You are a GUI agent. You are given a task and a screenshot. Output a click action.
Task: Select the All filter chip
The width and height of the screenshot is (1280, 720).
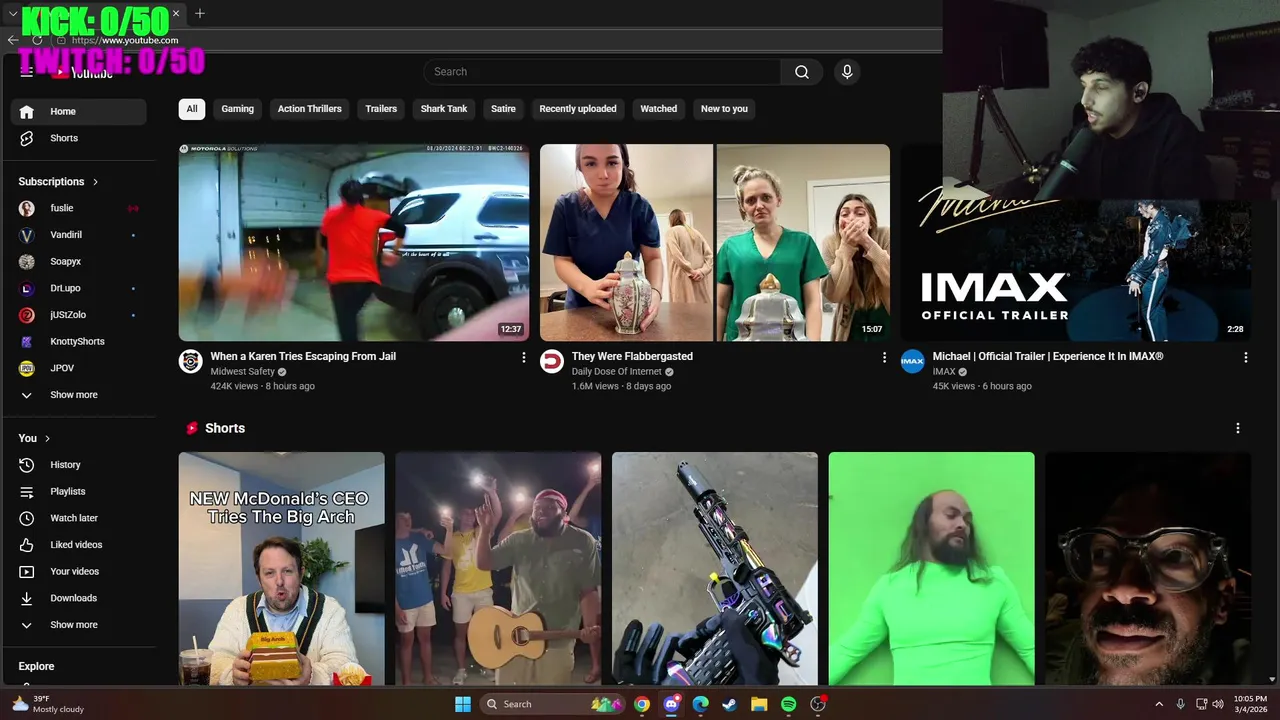pyautogui.click(x=192, y=109)
